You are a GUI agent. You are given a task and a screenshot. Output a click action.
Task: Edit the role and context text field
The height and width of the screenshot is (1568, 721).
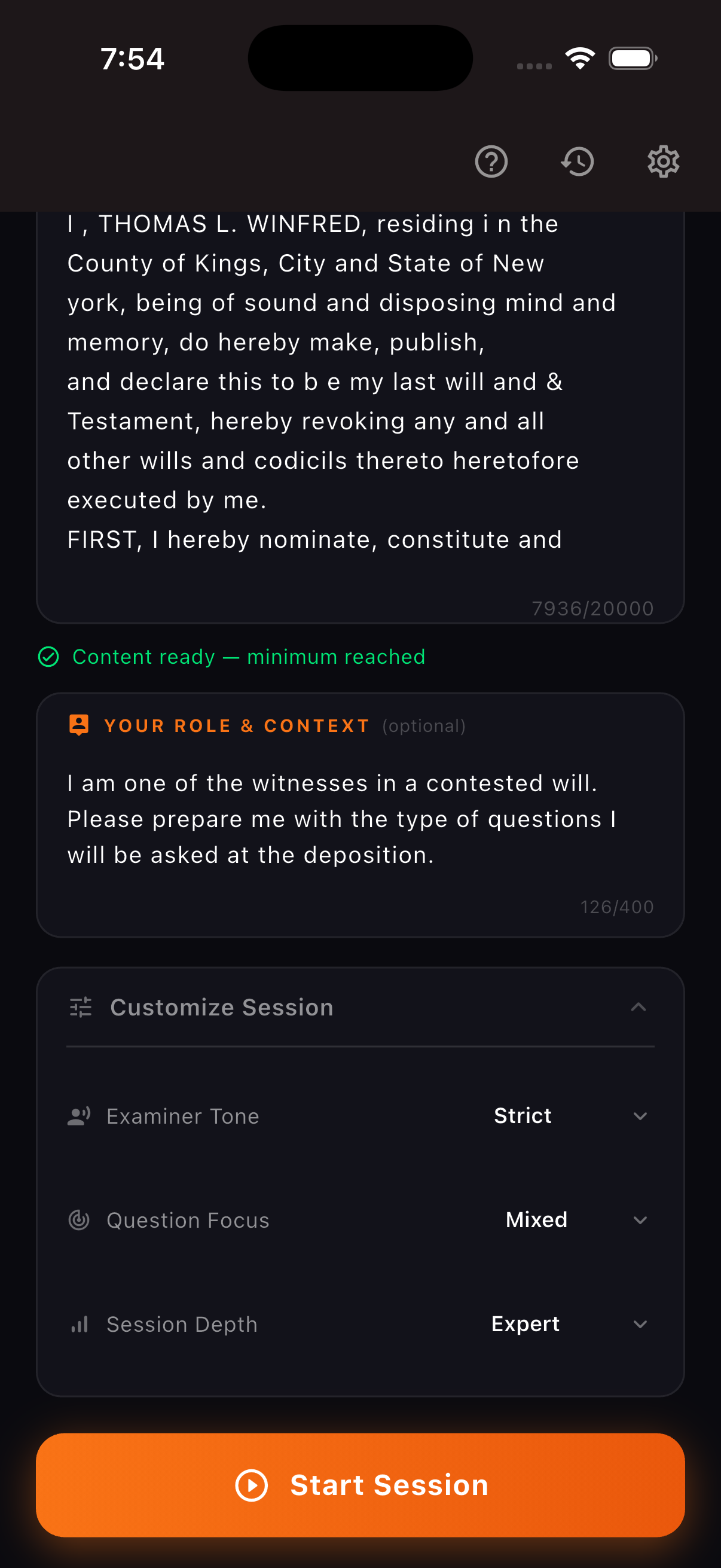point(359,819)
